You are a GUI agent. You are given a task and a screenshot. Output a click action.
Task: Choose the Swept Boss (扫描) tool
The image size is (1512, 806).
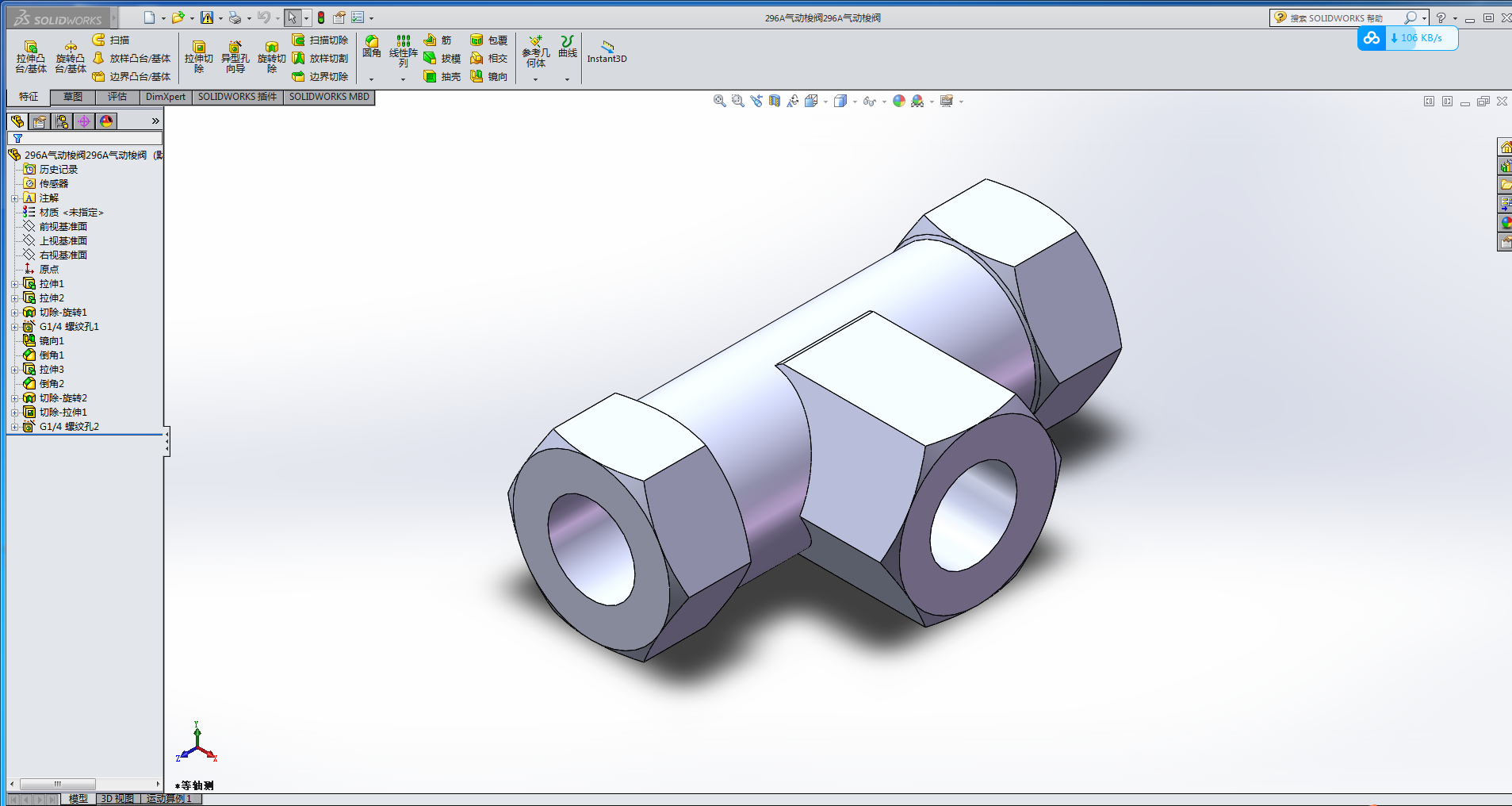pos(111,40)
